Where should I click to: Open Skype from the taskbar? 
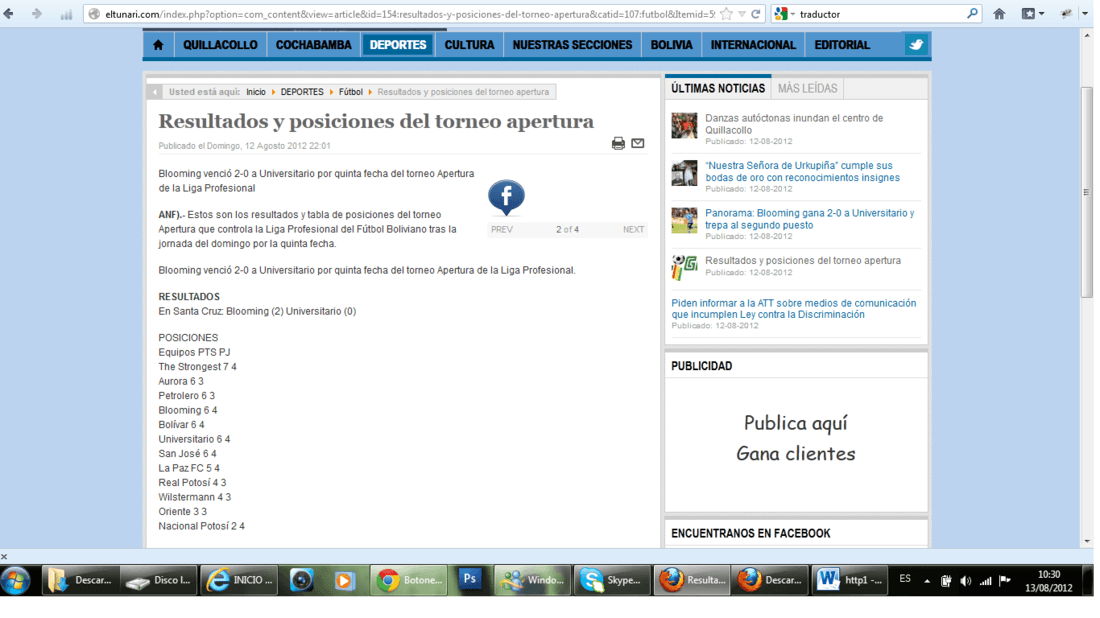tap(611, 580)
